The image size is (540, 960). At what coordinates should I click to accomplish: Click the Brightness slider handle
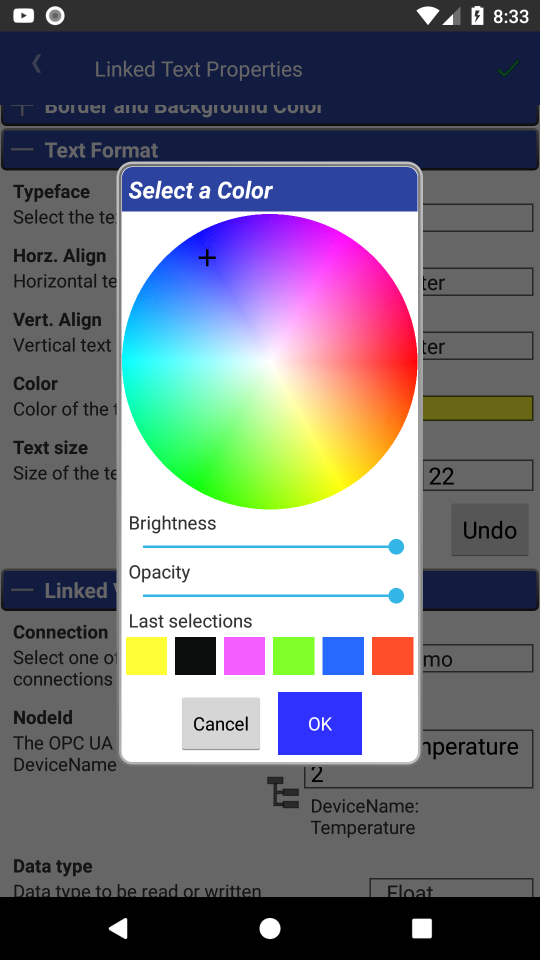coord(396,547)
